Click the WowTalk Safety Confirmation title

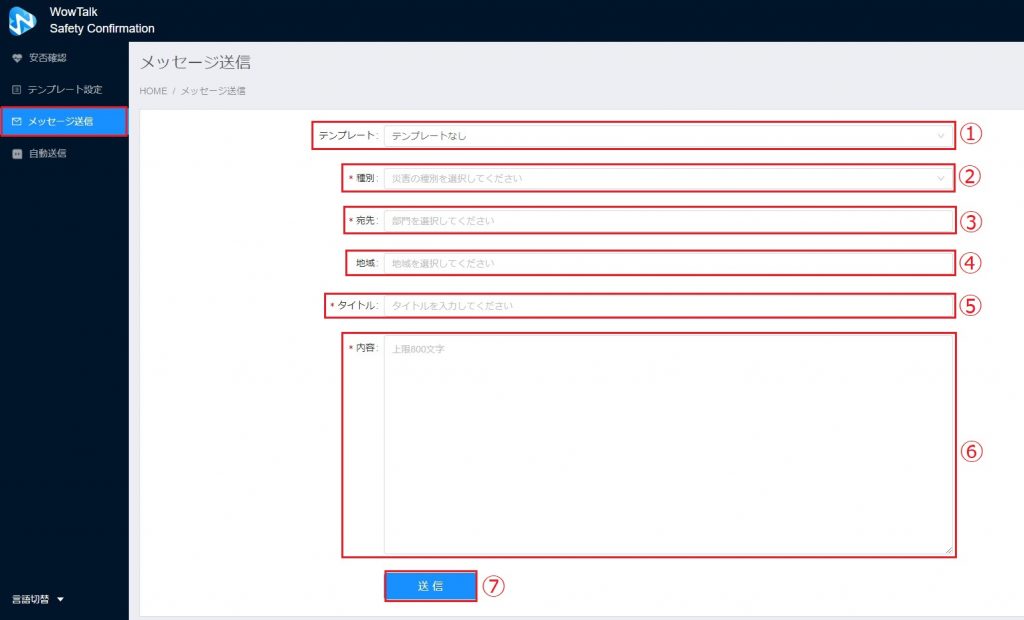(x=102, y=20)
